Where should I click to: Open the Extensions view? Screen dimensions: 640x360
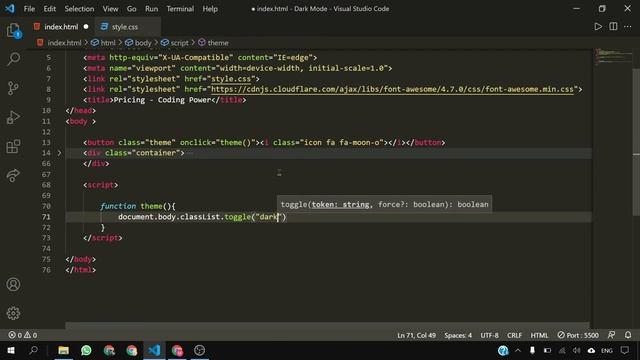pos(13,147)
